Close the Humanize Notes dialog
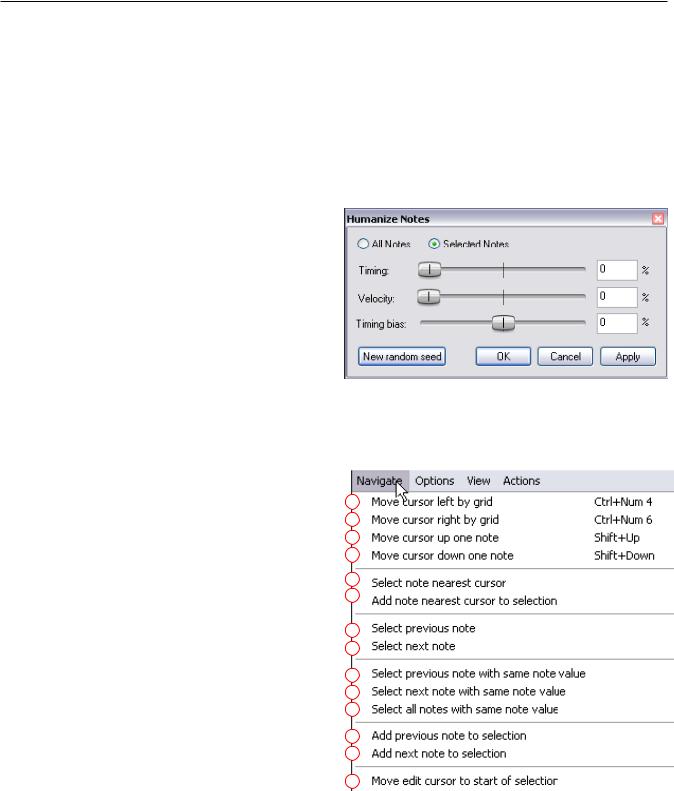The height and width of the screenshot is (791, 674). tap(658, 218)
